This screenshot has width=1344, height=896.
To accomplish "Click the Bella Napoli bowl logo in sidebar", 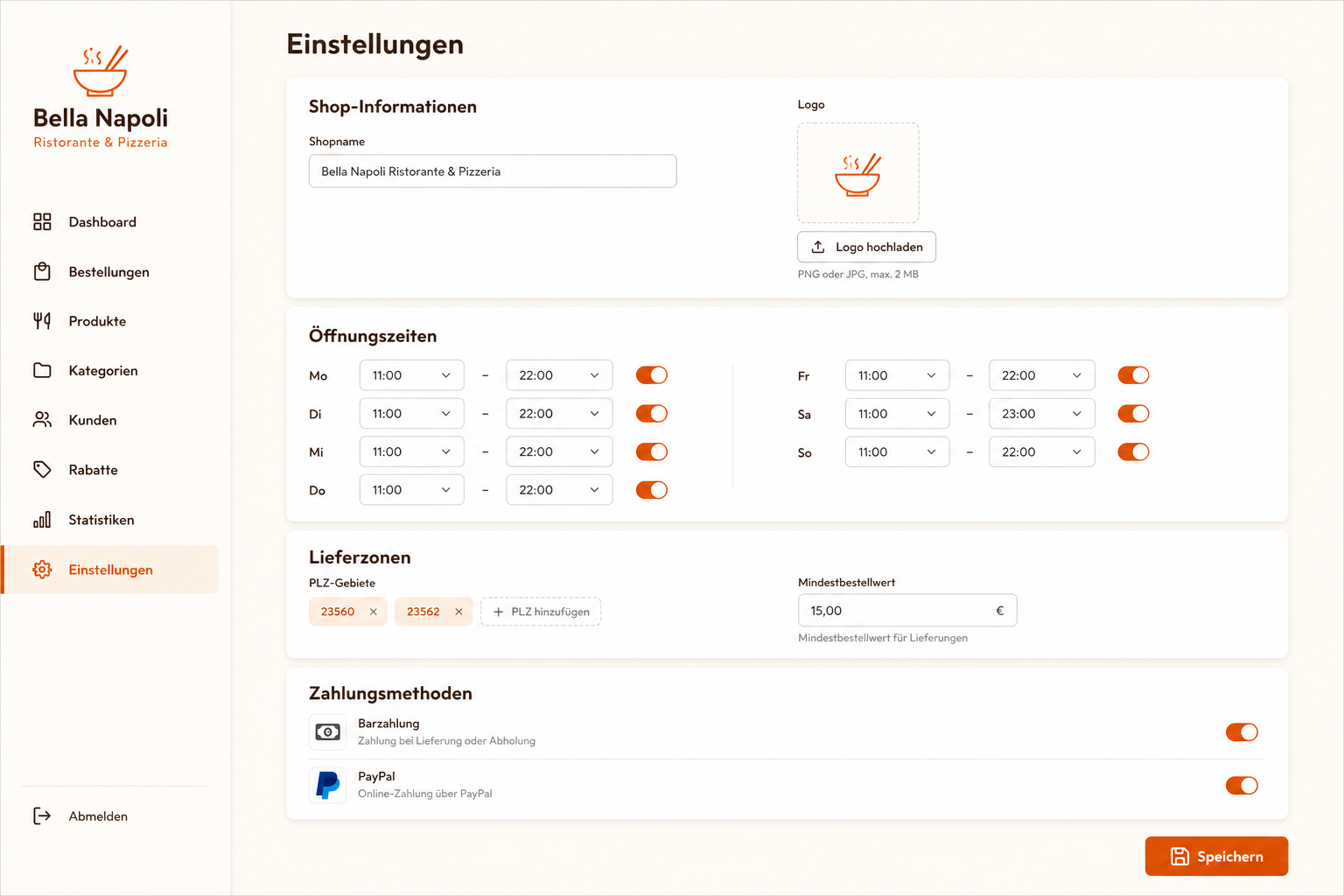I will pyautogui.click(x=101, y=71).
